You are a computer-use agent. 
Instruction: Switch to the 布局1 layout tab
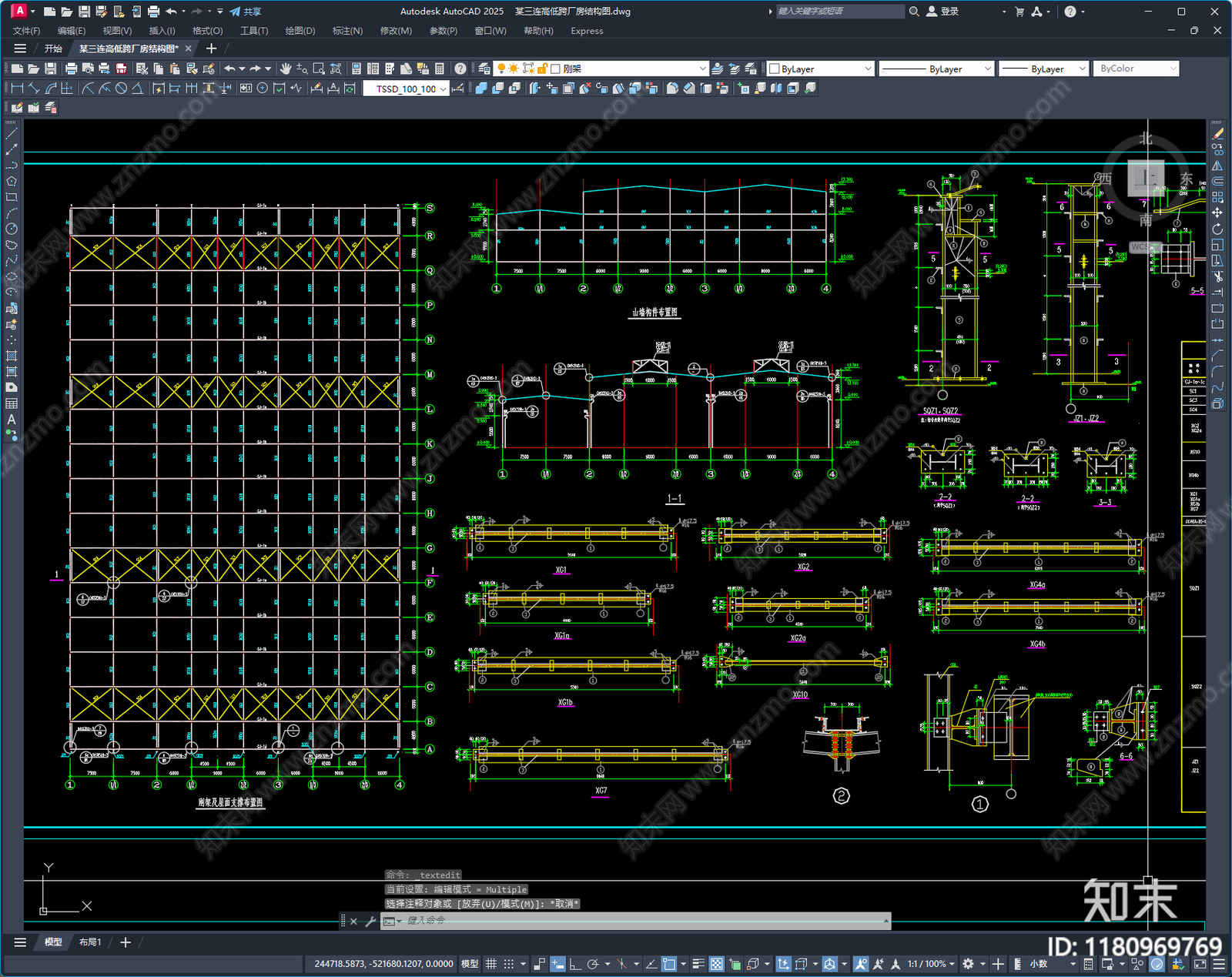tap(90, 942)
